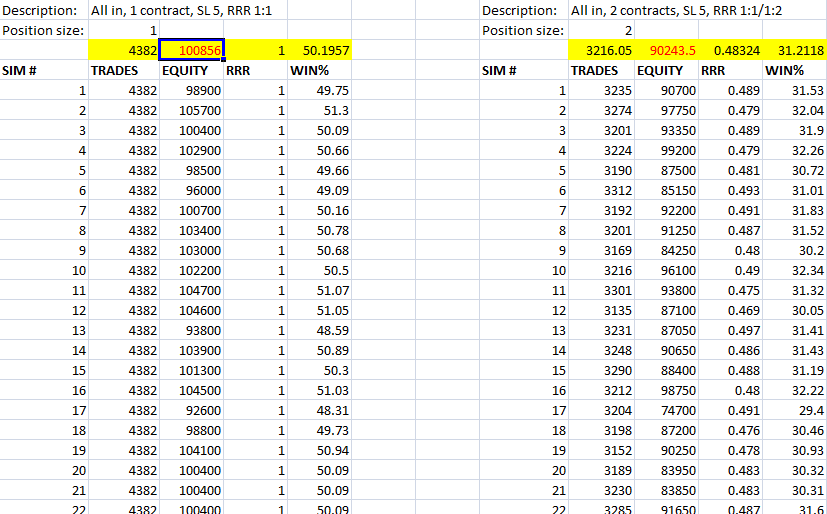
Task: Select right table win% cell 32.34
Action: click(x=795, y=270)
